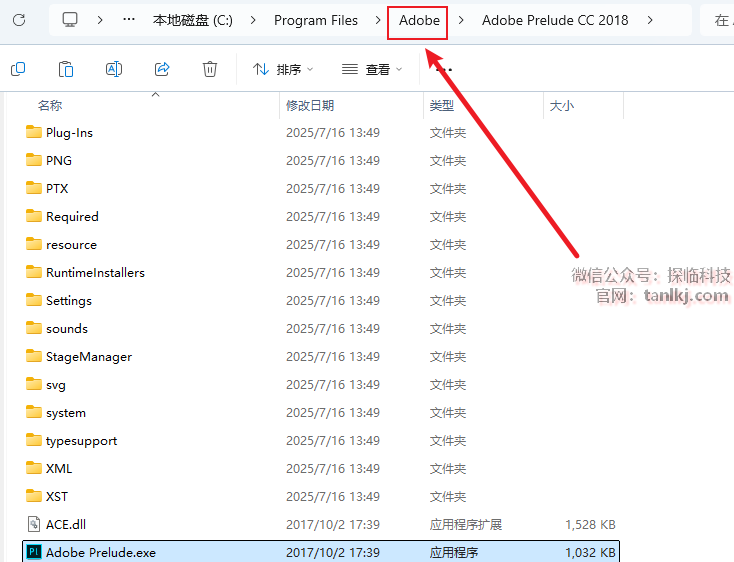Sort by 名称 column header
Viewport: 734px width, 562px height.
pos(50,106)
